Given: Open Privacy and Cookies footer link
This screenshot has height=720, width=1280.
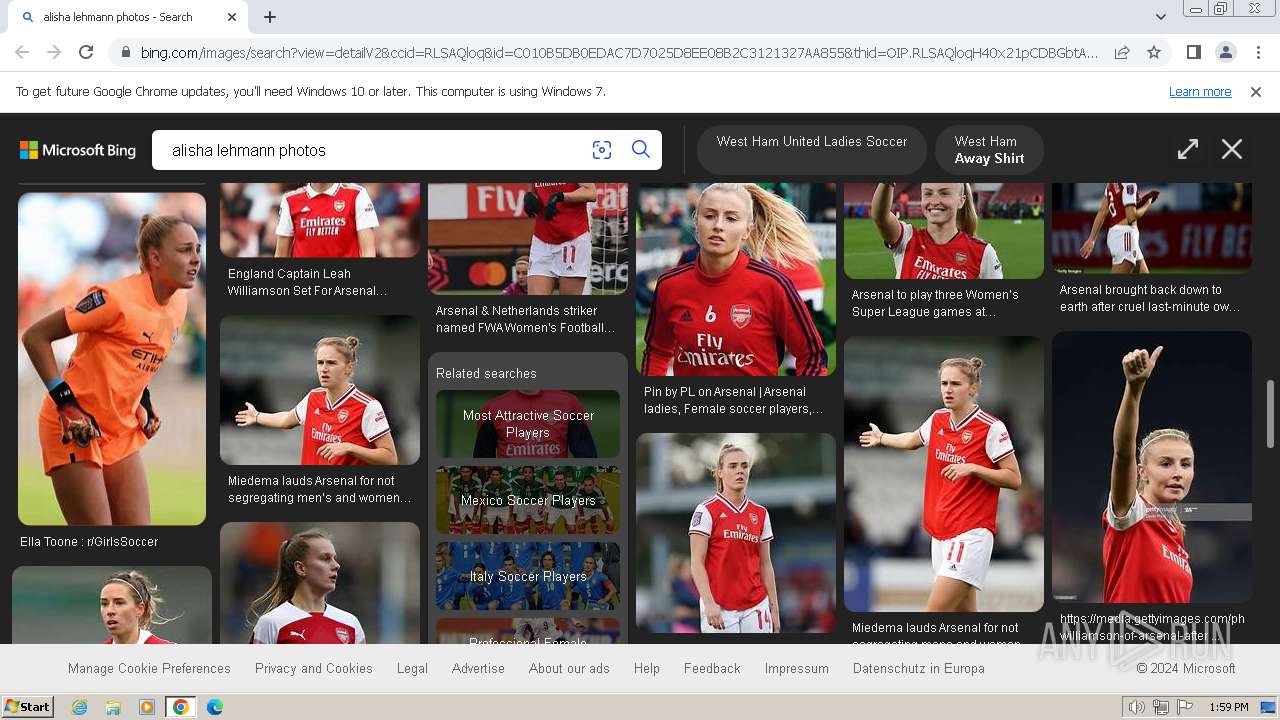Looking at the screenshot, I should point(314,668).
